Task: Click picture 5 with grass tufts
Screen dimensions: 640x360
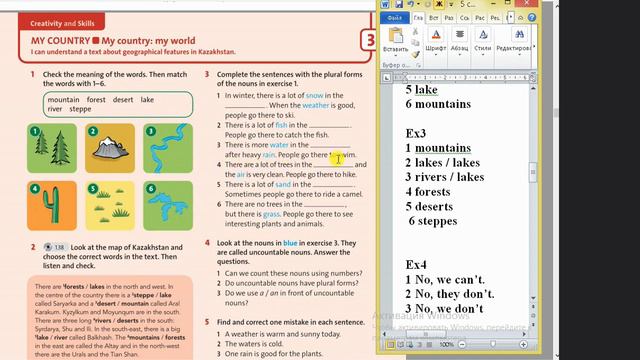Action: (110, 206)
